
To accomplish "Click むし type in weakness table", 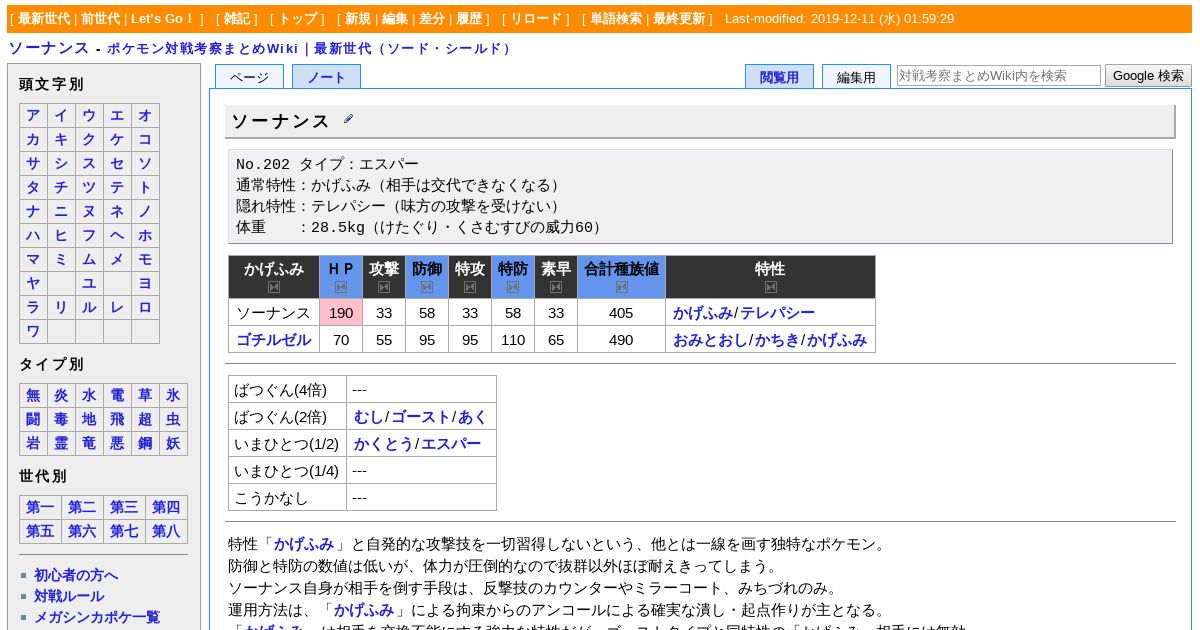I will [x=368, y=417].
